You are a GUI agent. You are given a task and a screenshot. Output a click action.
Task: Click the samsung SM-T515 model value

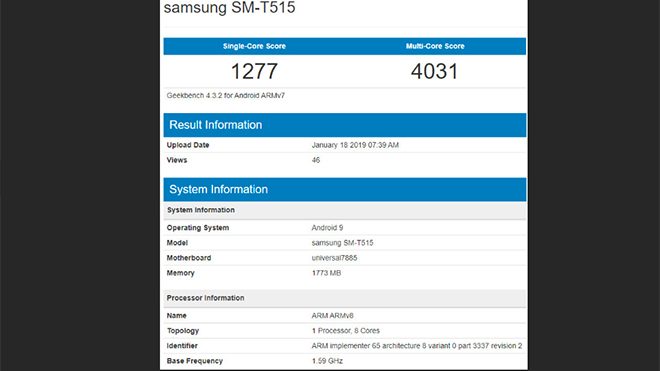tap(342, 243)
